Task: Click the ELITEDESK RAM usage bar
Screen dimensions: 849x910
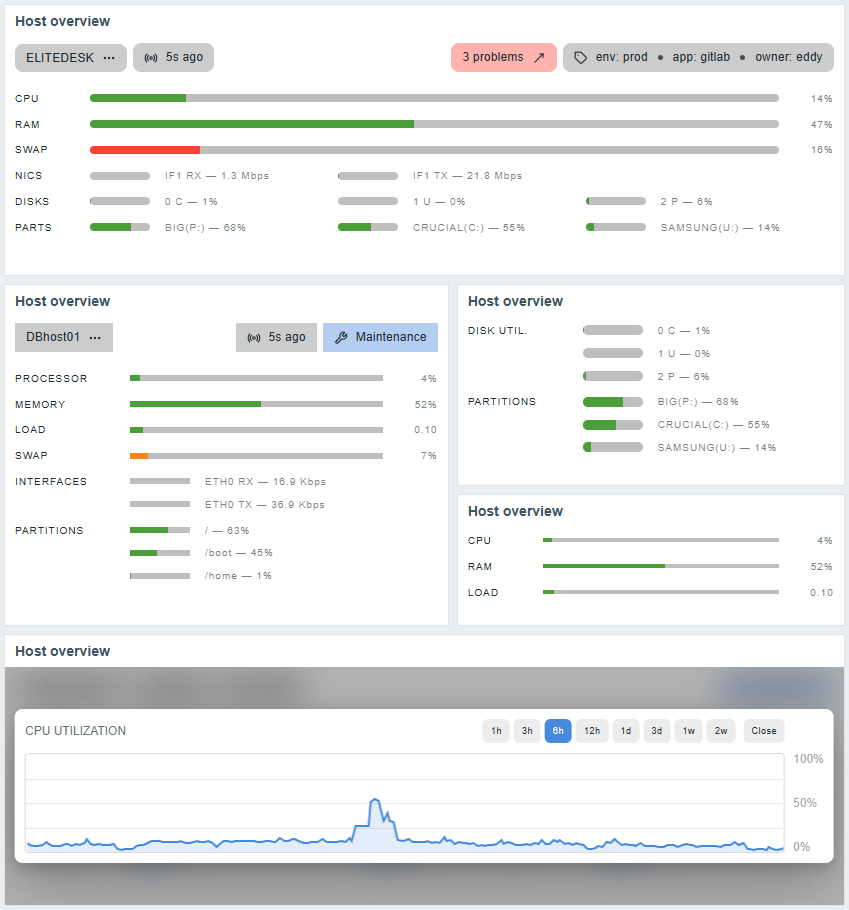Action: pos(434,124)
